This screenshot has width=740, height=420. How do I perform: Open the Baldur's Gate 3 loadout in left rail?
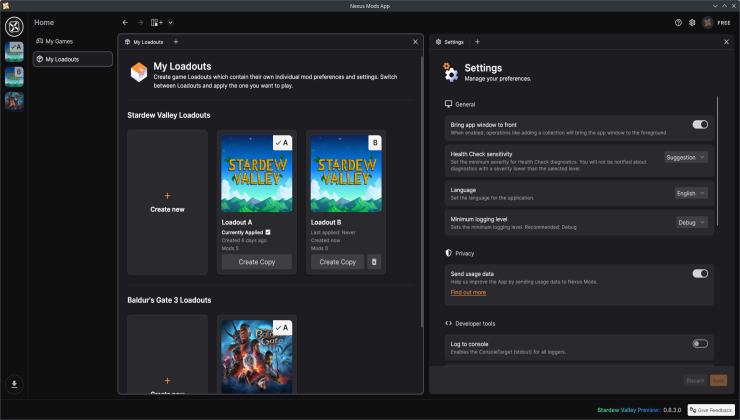pyautogui.click(x=15, y=101)
